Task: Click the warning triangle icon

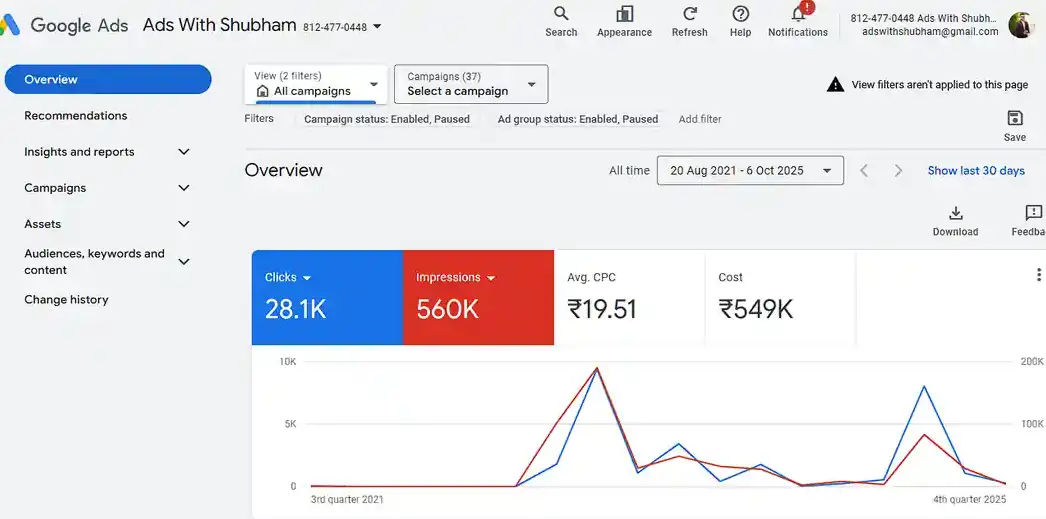Action: [x=835, y=85]
